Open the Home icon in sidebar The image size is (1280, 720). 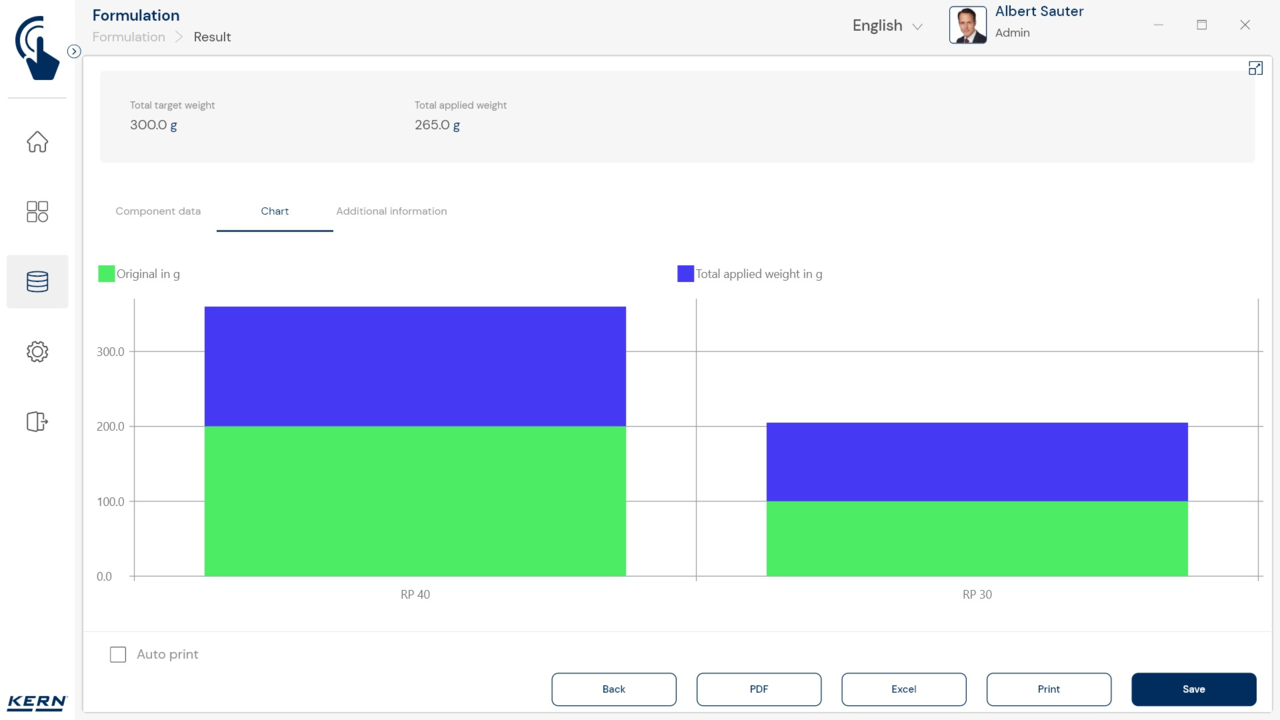(37, 142)
